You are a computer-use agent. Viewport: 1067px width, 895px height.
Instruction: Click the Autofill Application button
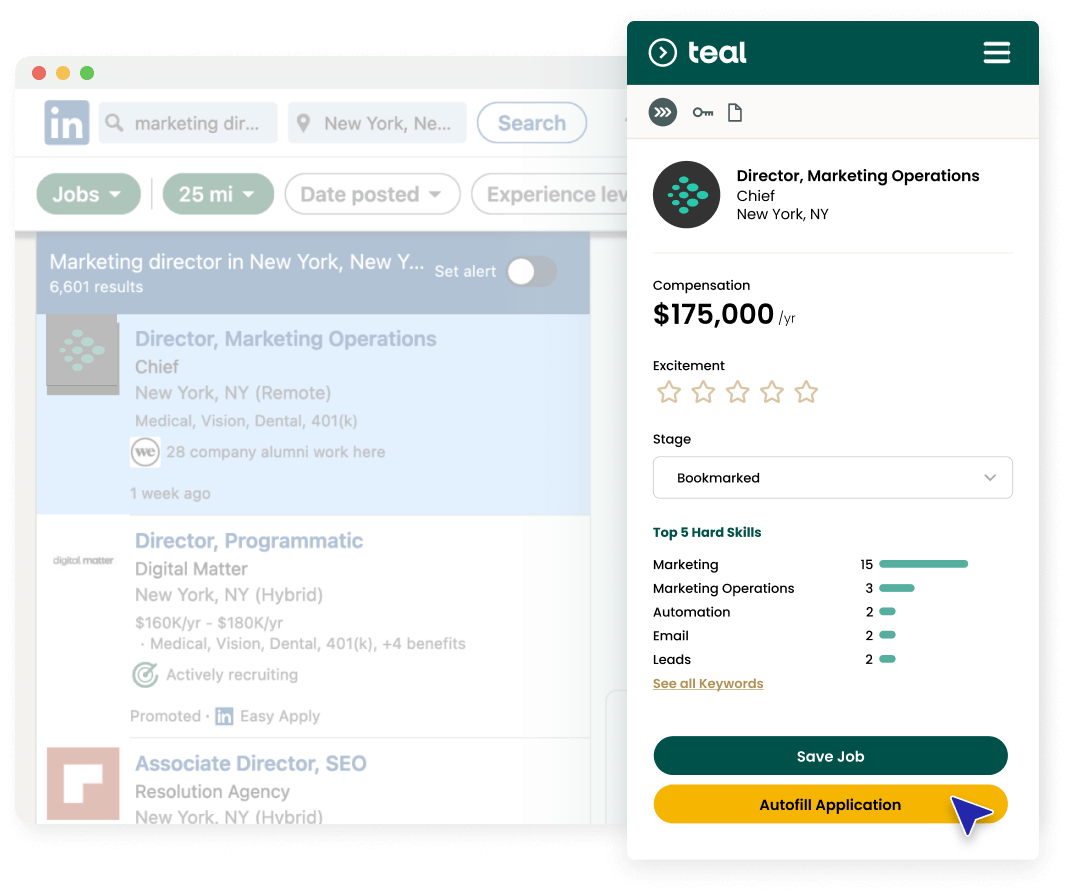(830, 804)
